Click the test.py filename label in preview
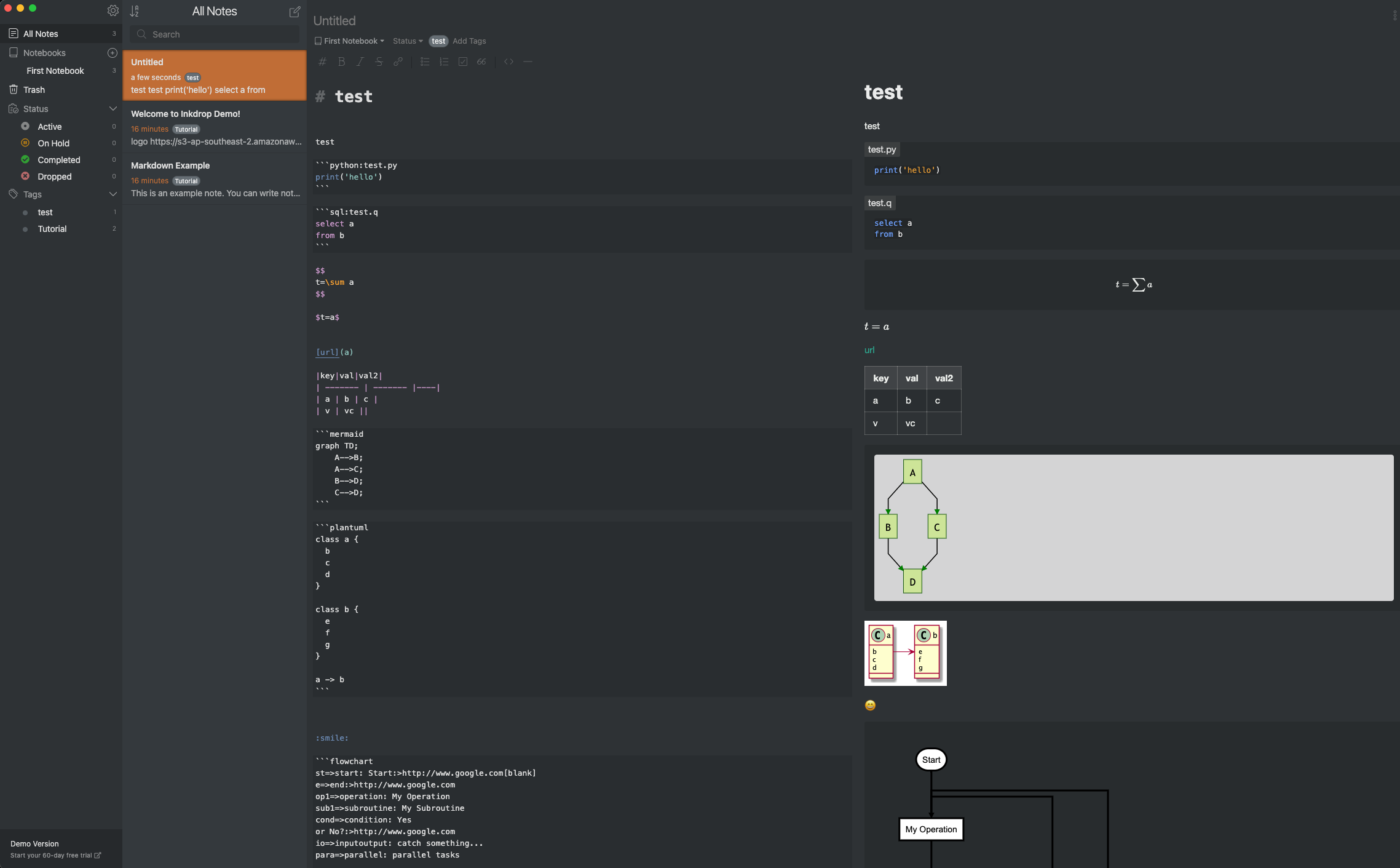Screen dimensions: 1400x868 [882, 149]
